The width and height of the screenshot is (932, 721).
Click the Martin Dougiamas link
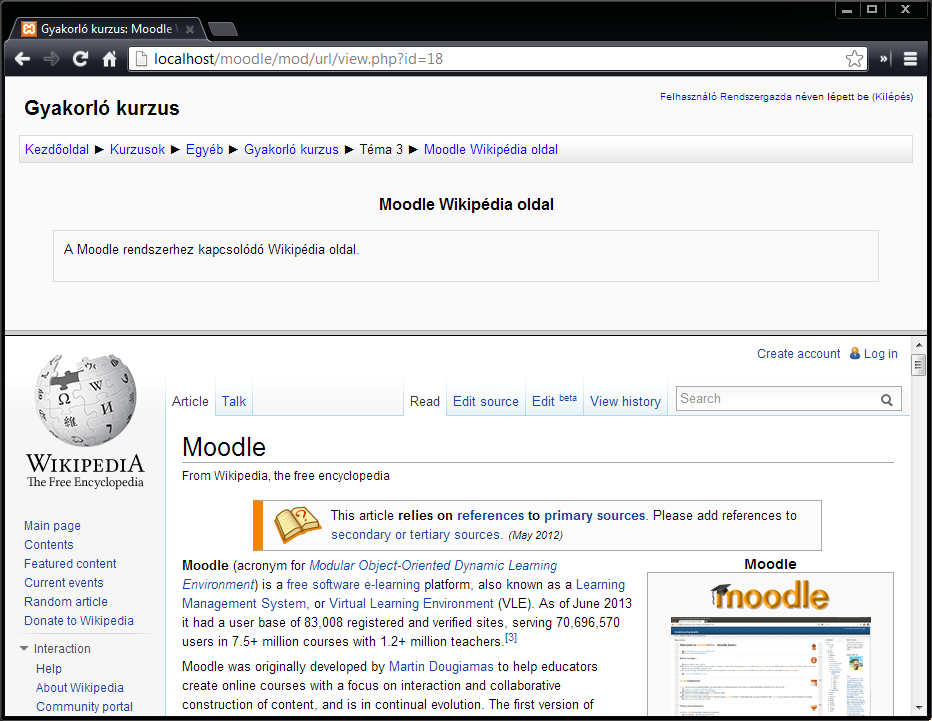coord(441,666)
